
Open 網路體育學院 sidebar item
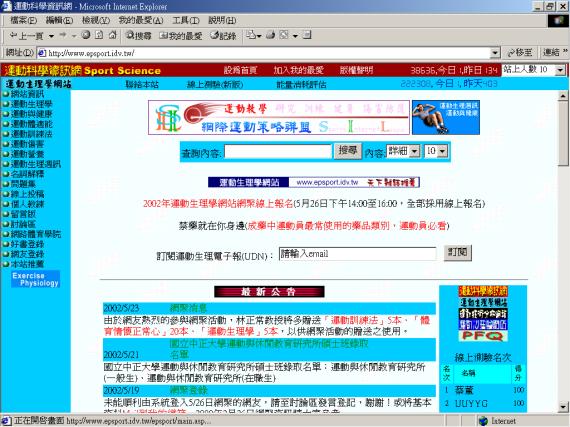click(x=36, y=234)
